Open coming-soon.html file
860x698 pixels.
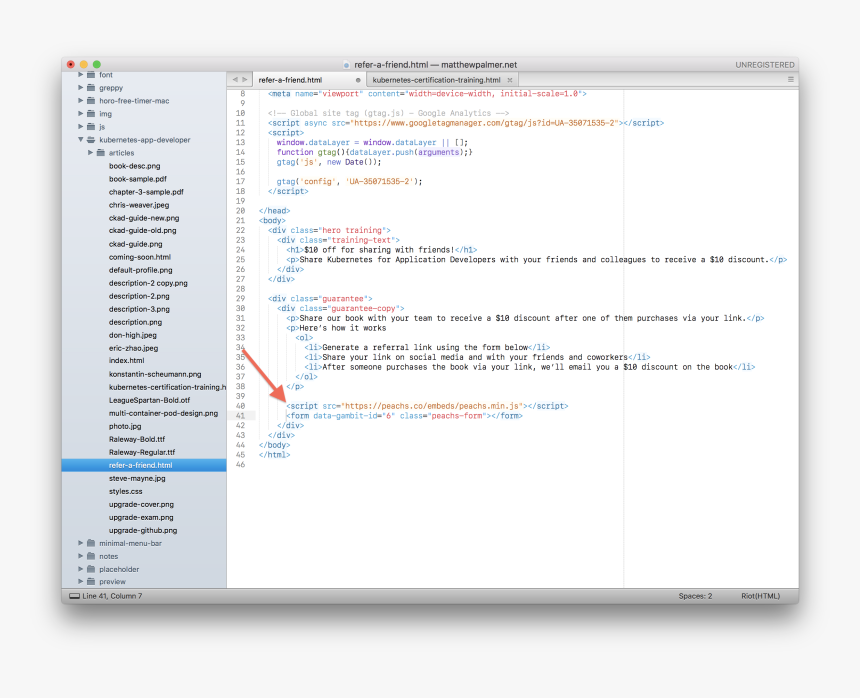pos(140,257)
